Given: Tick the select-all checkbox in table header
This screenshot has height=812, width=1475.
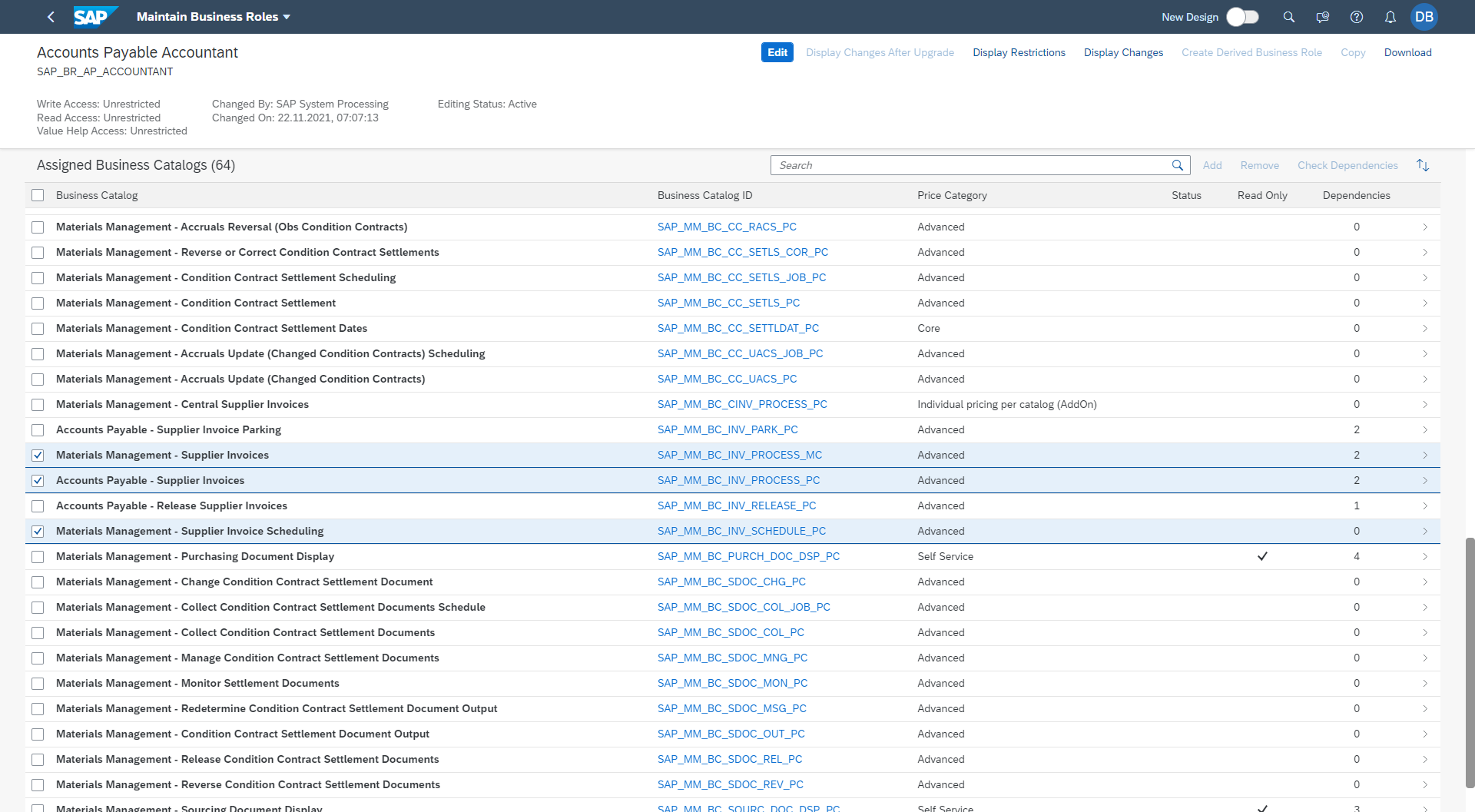Looking at the screenshot, I should click(38, 195).
